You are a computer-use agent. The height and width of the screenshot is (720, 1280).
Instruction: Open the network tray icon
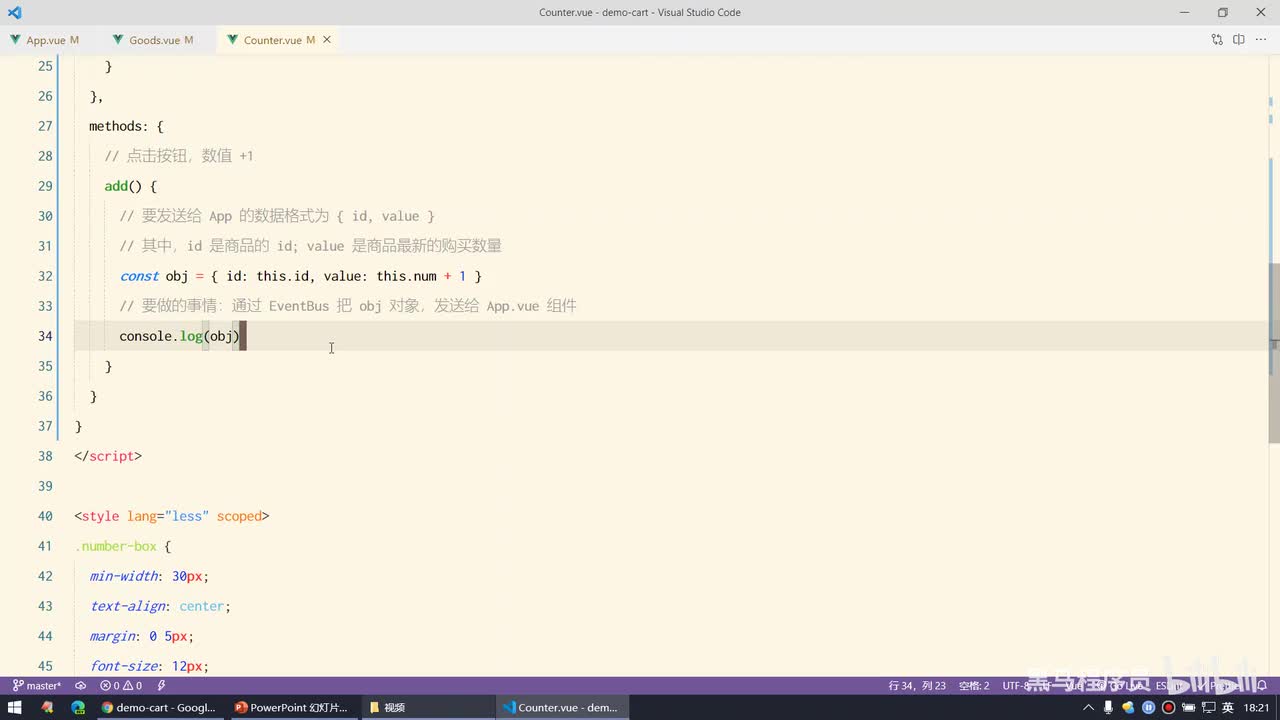(1208, 707)
